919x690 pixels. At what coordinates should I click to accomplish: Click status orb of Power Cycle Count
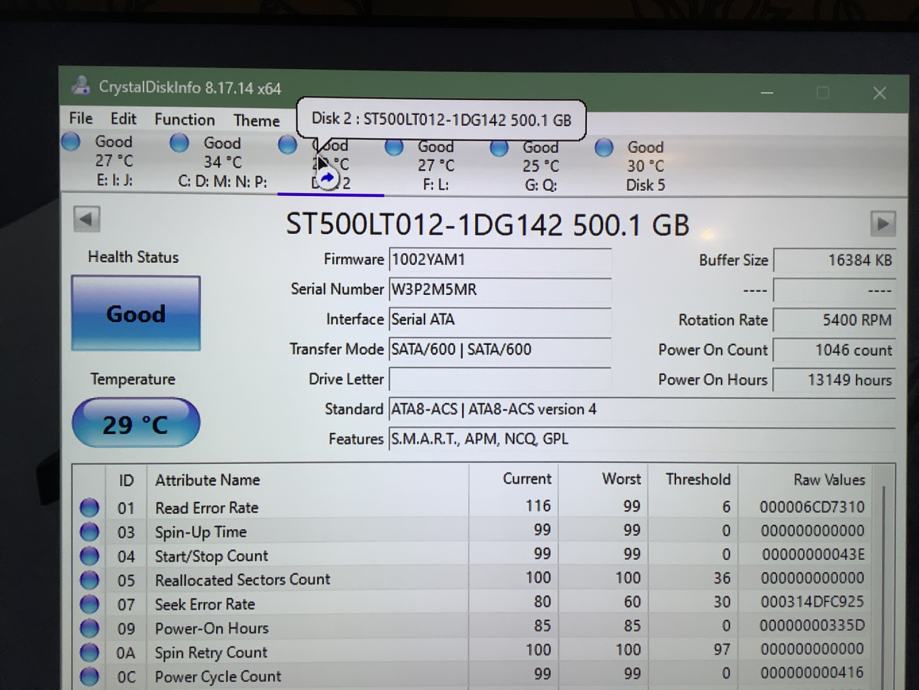click(90, 676)
